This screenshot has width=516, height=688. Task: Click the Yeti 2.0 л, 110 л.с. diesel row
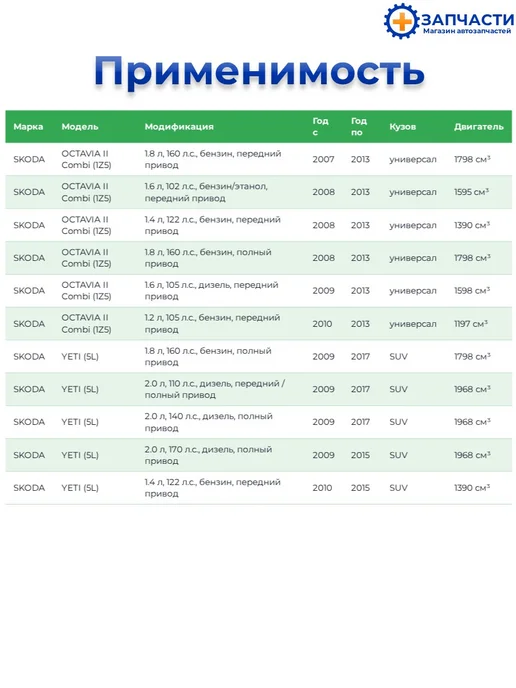coord(258,389)
